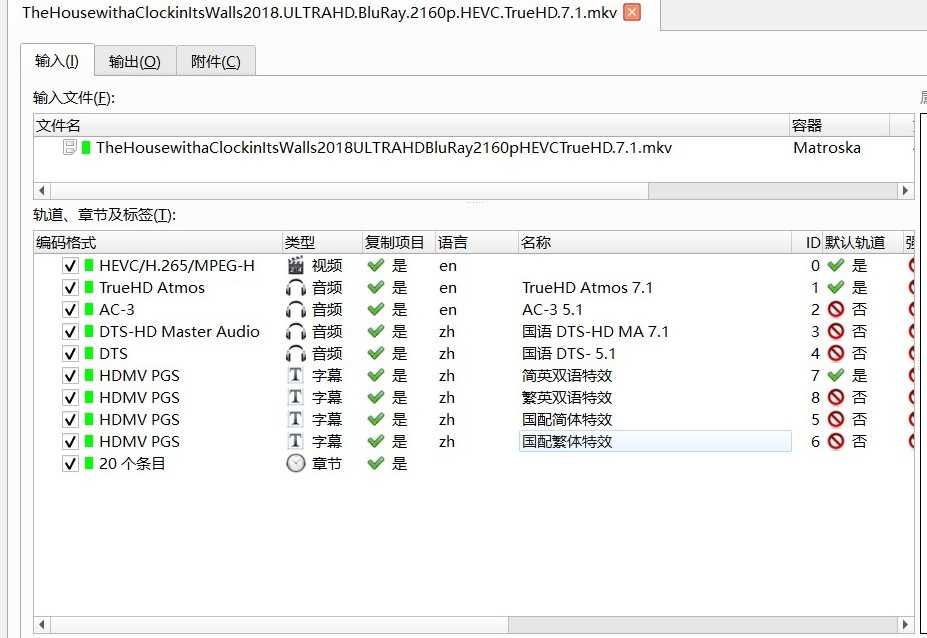927x638 pixels.
Task: Click headphones icon of DTS-HD Master Audio row
Action: click(x=296, y=332)
